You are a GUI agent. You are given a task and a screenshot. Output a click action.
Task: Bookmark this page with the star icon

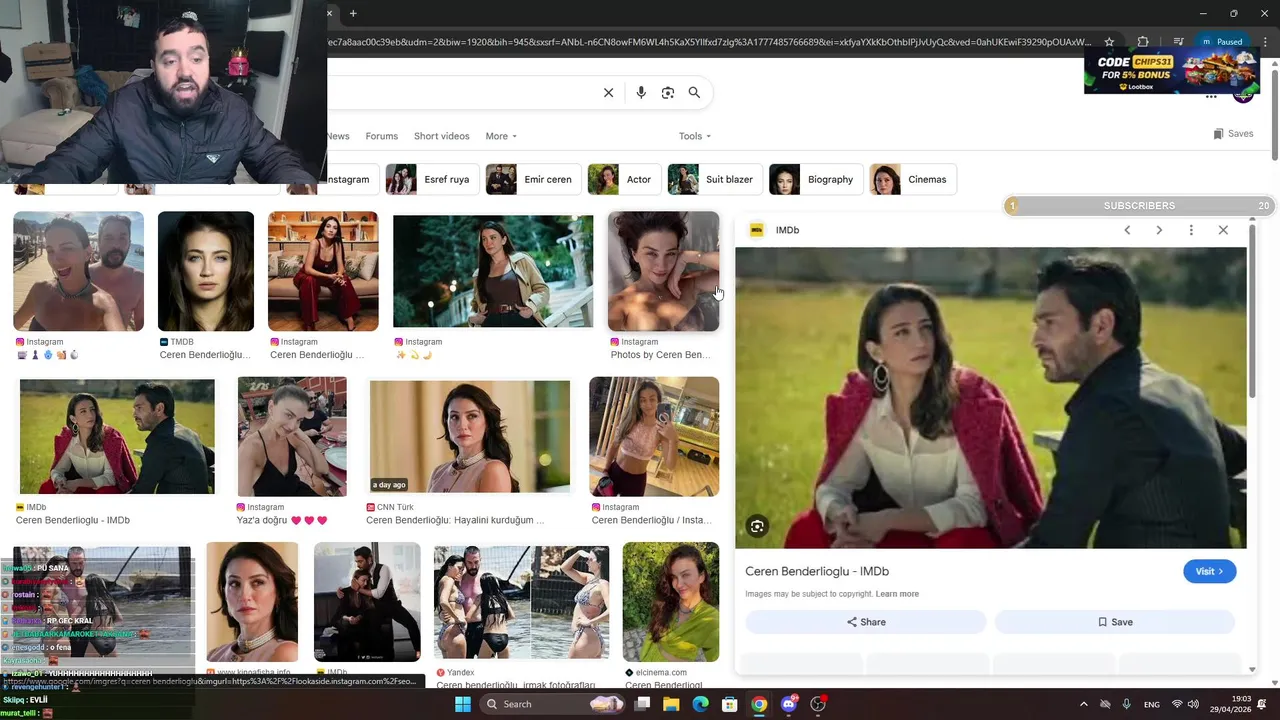point(1109,42)
